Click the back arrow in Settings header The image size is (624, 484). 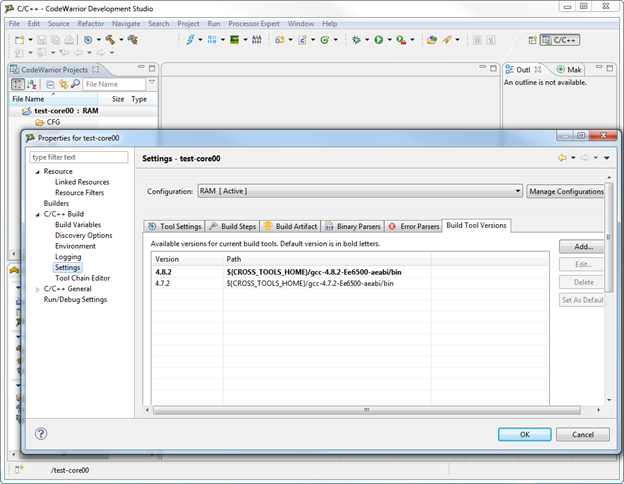tap(562, 158)
